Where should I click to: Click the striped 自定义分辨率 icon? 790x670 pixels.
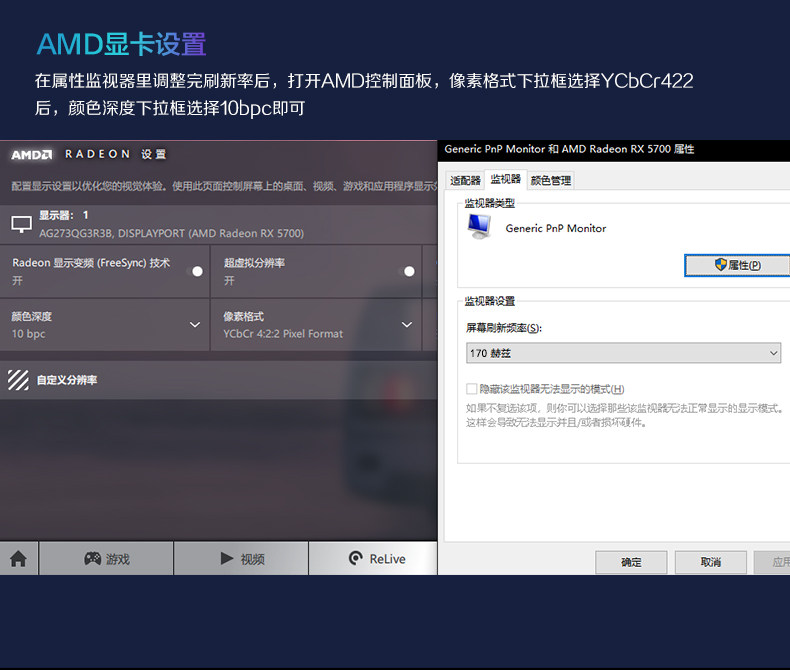coord(18,380)
